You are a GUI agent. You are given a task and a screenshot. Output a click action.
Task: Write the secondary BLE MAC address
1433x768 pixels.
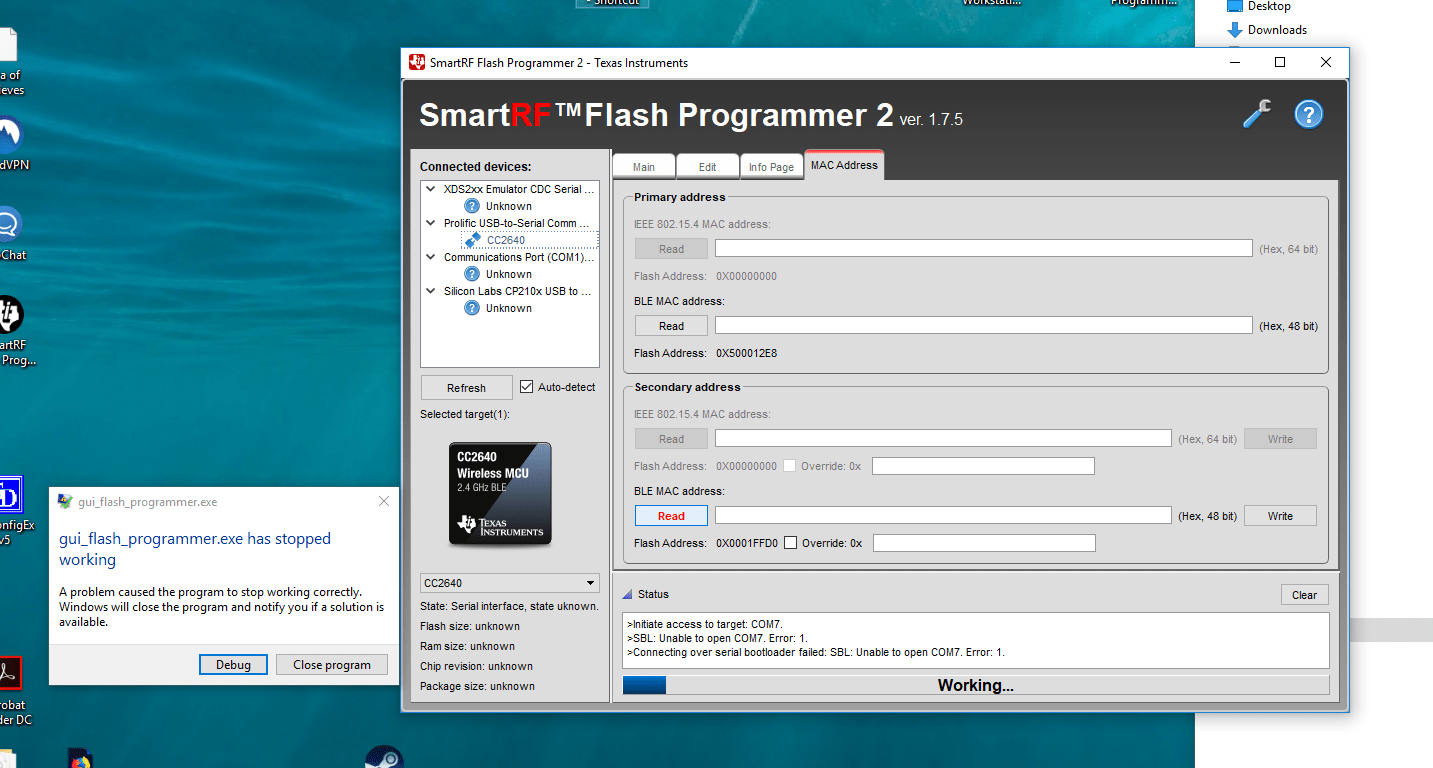[x=1280, y=516]
